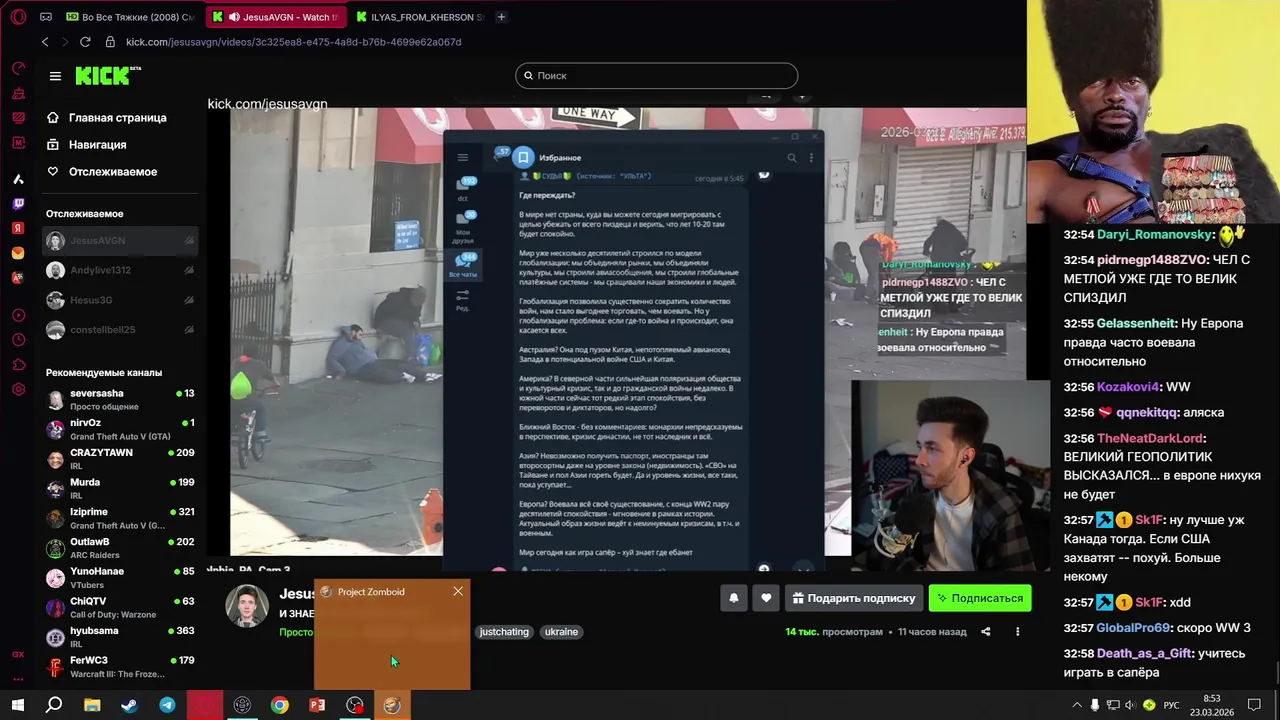Click the Kick search field

point(657,76)
